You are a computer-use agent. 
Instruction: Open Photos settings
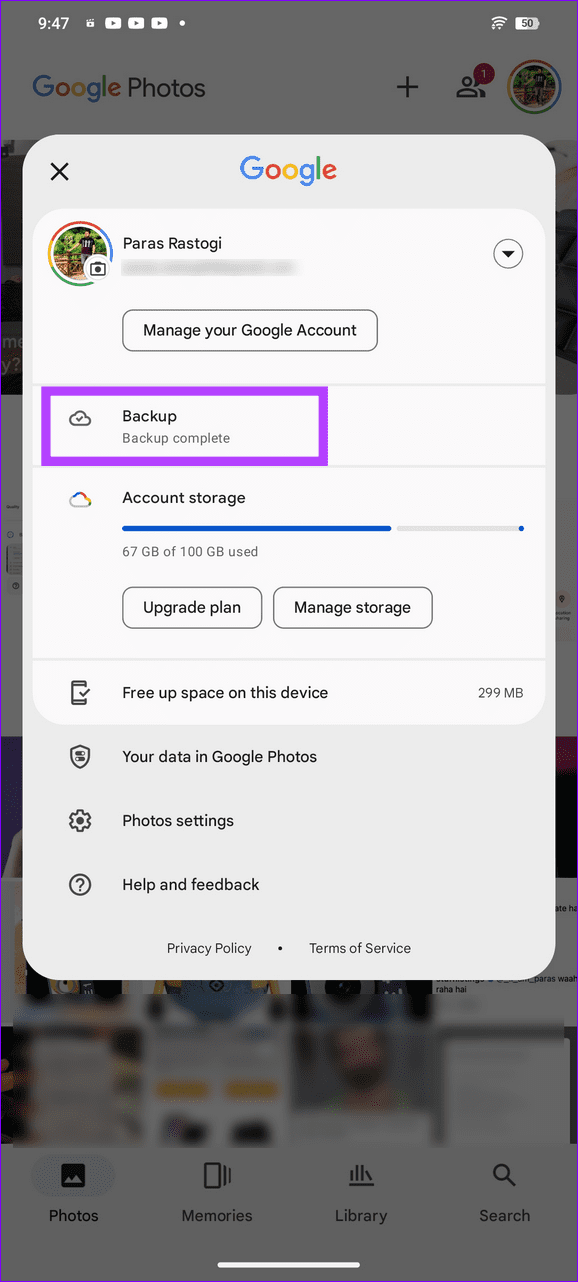(289, 820)
